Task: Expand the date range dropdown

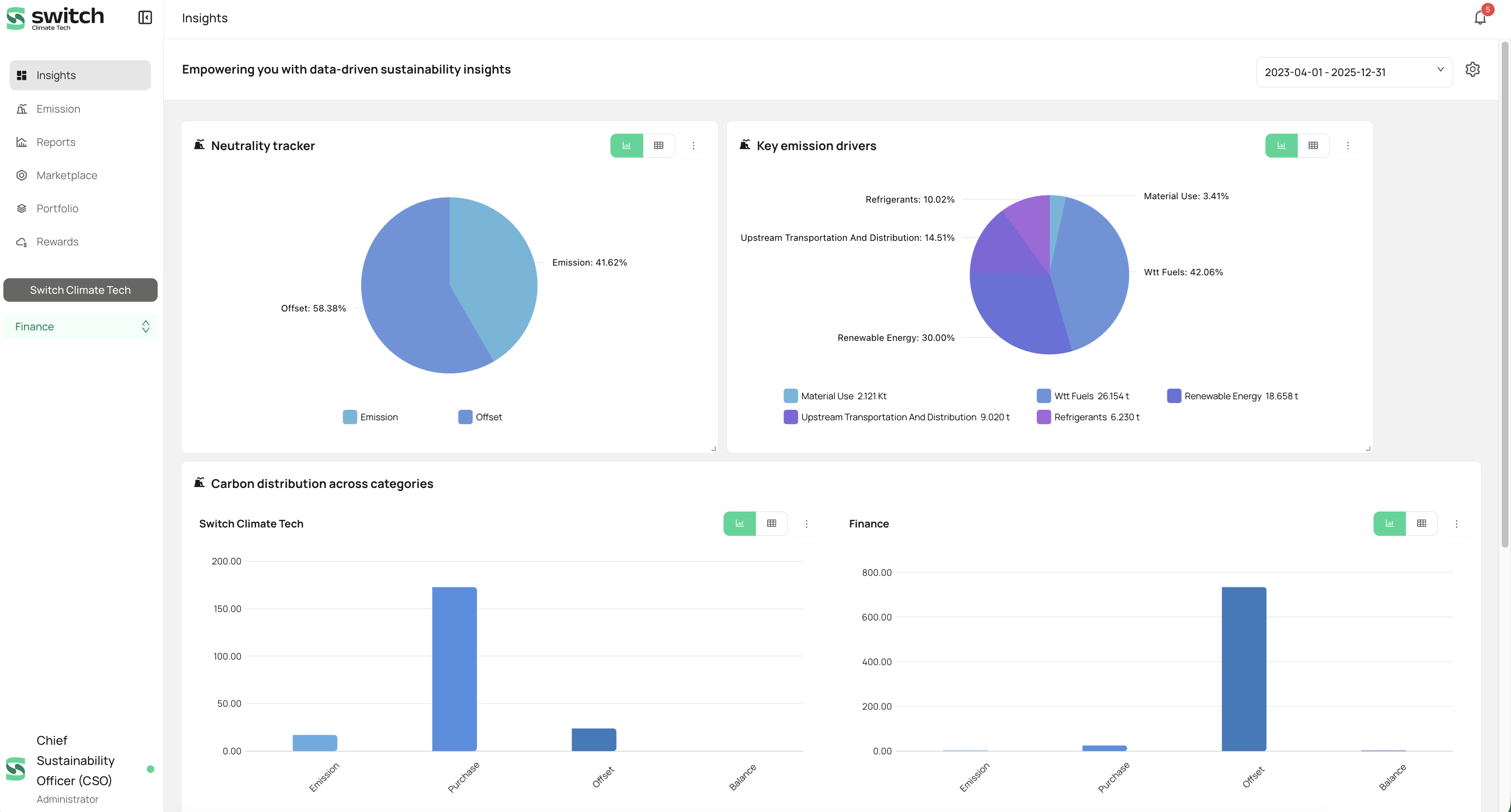Action: 1354,72
